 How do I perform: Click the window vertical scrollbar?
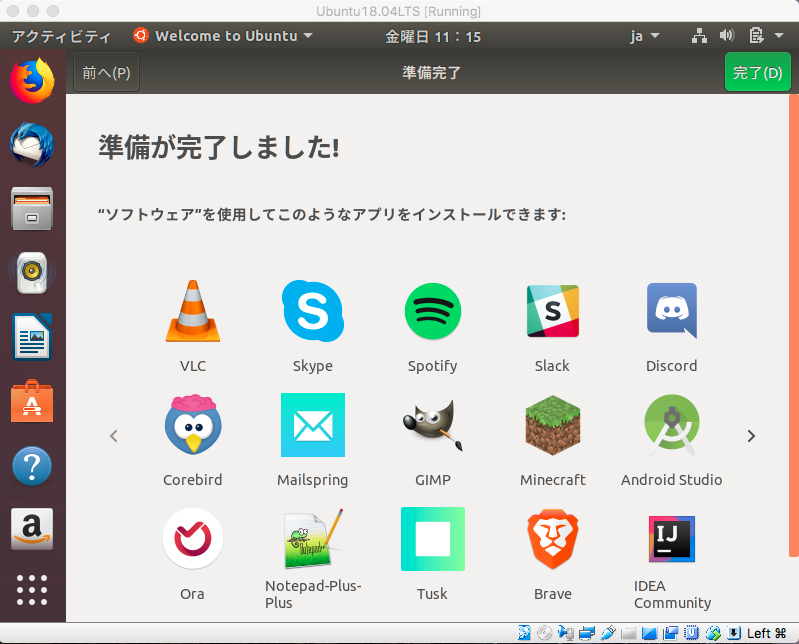click(x=794, y=326)
